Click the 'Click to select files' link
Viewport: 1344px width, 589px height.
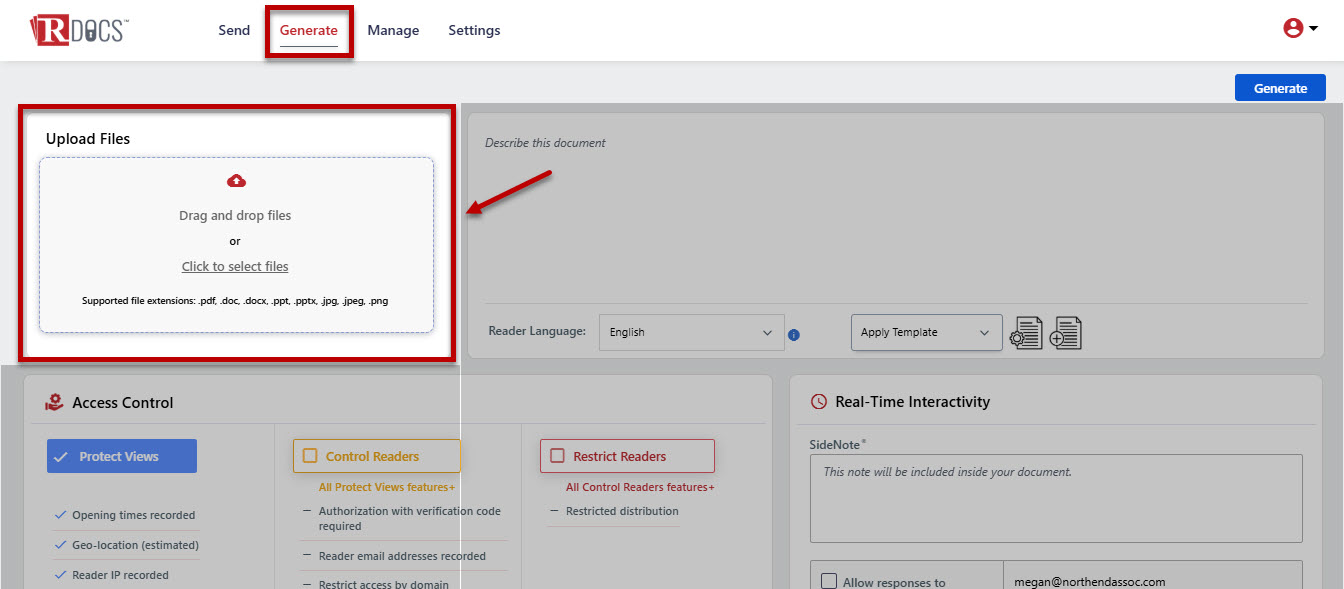235,267
